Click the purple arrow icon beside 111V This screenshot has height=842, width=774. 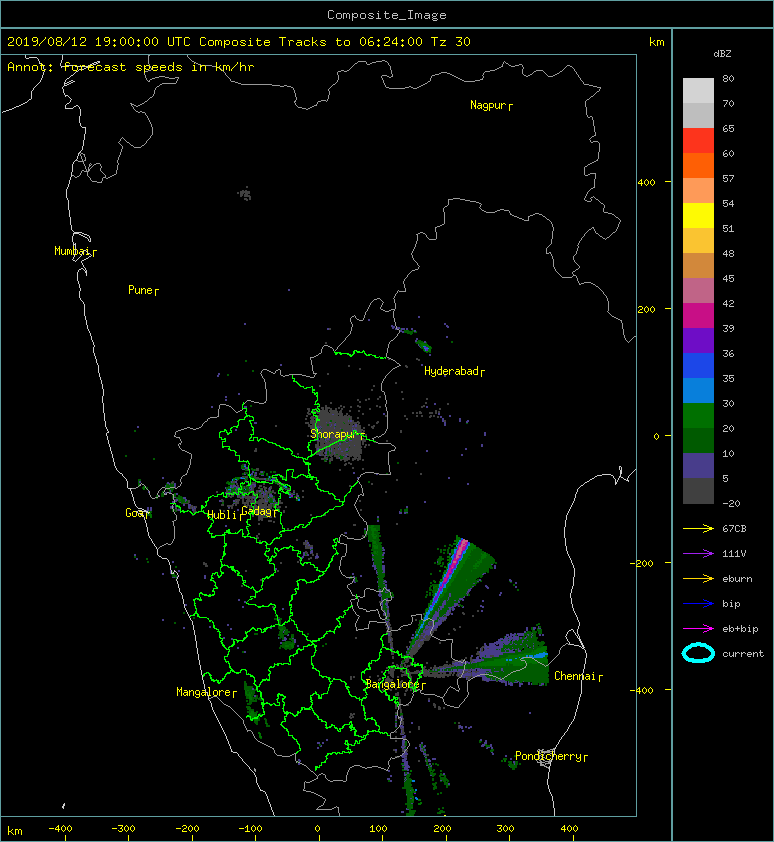tap(698, 554)
